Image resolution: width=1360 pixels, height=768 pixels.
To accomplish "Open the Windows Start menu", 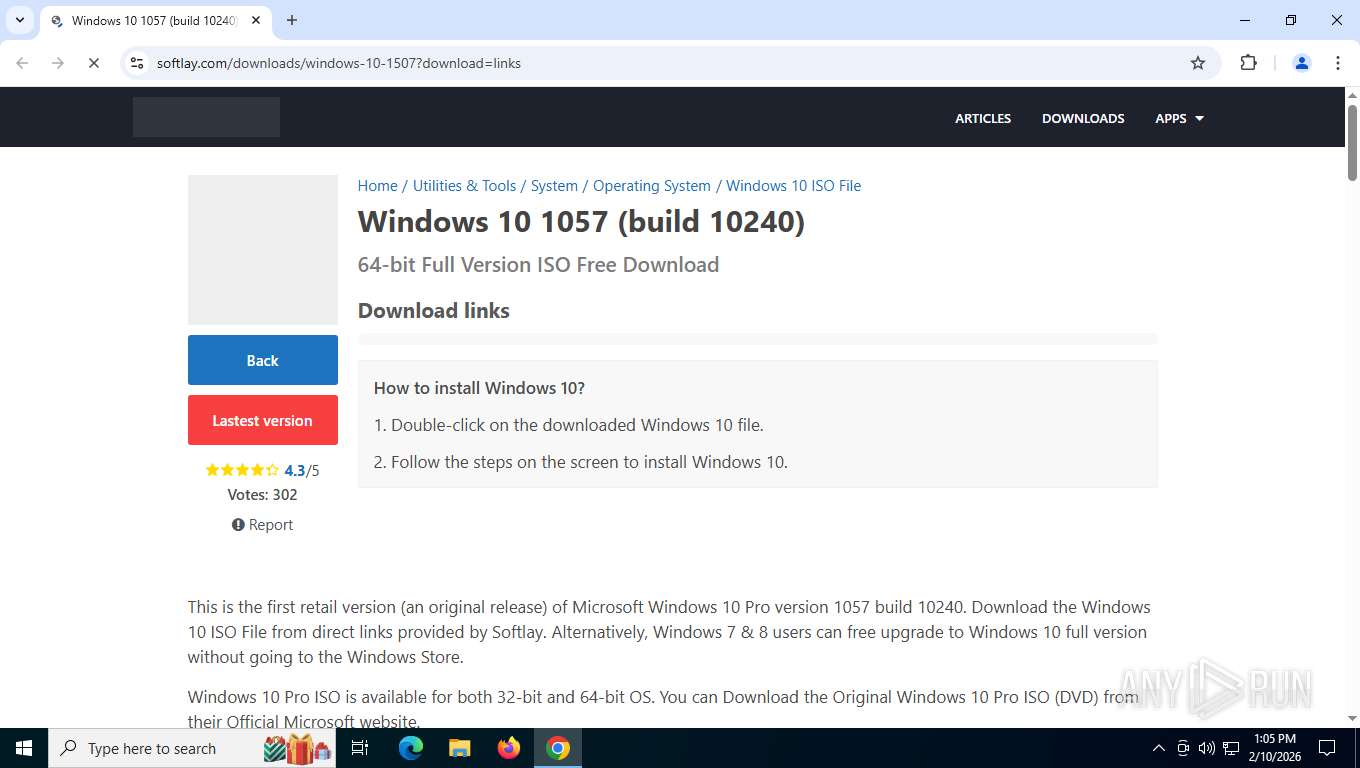I will coord(24,748).
